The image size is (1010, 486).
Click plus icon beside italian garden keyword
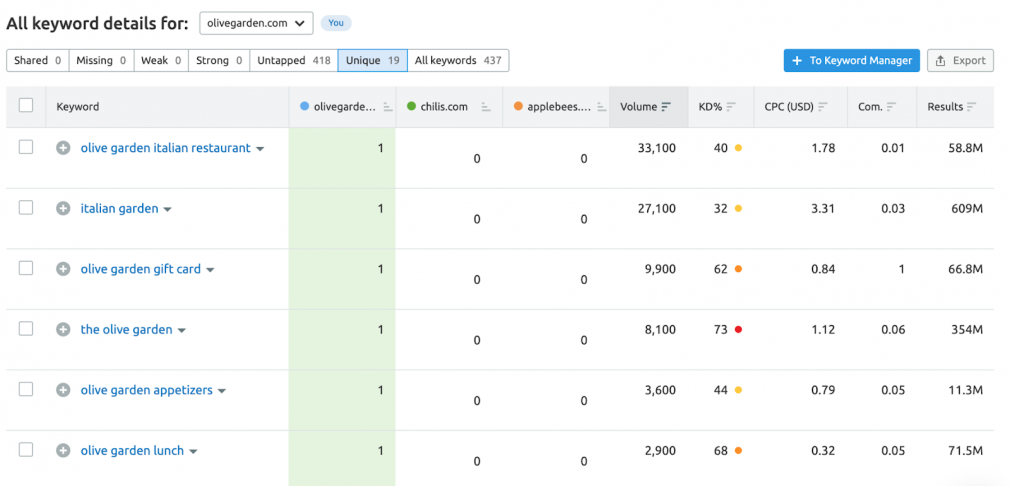[62, 209]
